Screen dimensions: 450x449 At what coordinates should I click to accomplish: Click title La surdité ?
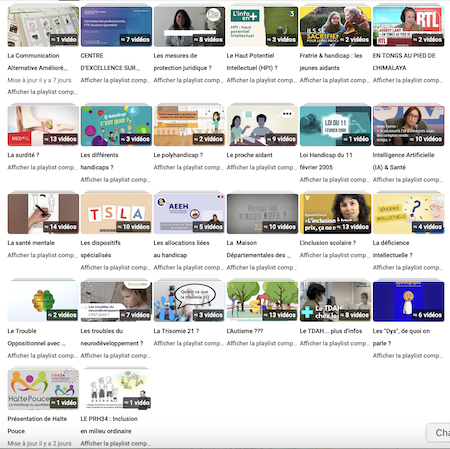pos(23,155)
